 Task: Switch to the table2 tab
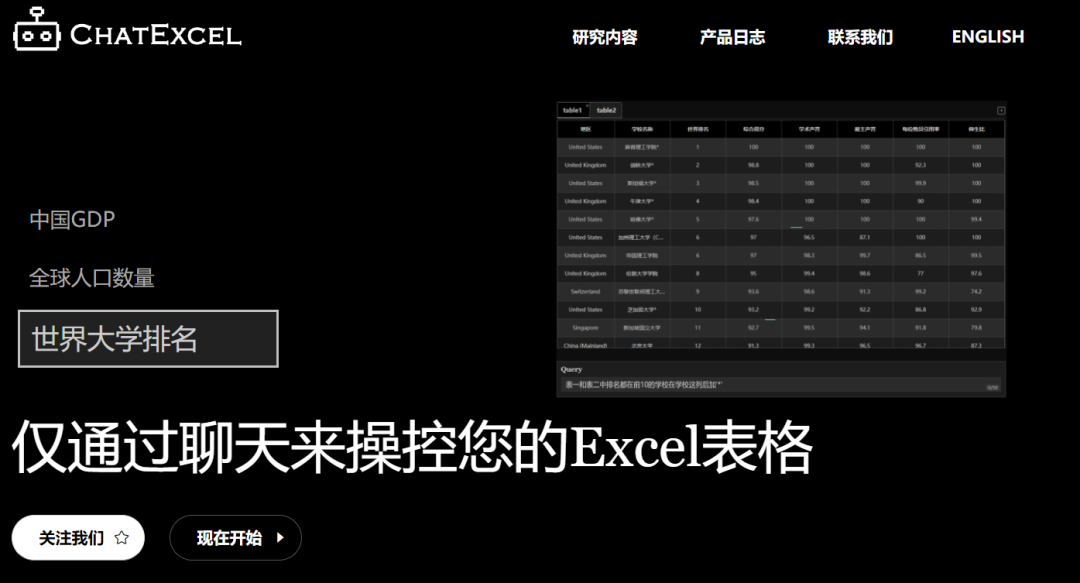606,110
